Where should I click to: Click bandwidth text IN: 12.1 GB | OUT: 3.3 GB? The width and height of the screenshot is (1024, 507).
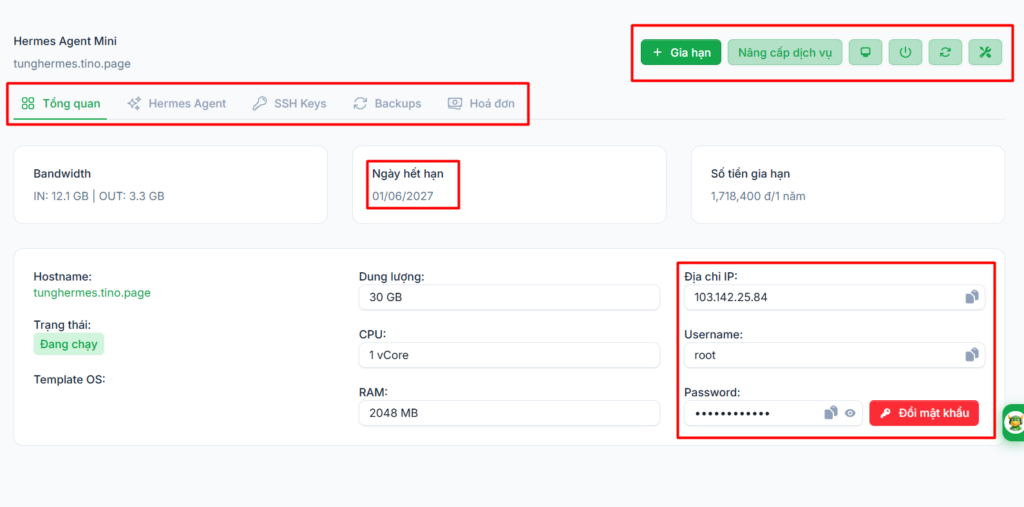99,196
